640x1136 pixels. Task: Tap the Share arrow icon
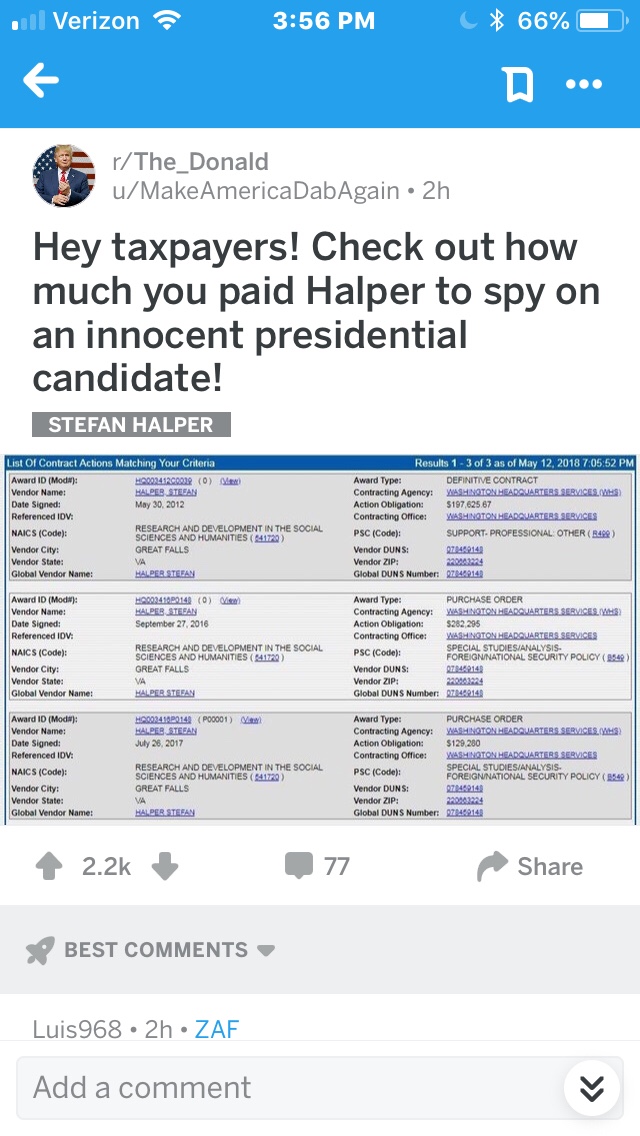[x=493, y=866]
